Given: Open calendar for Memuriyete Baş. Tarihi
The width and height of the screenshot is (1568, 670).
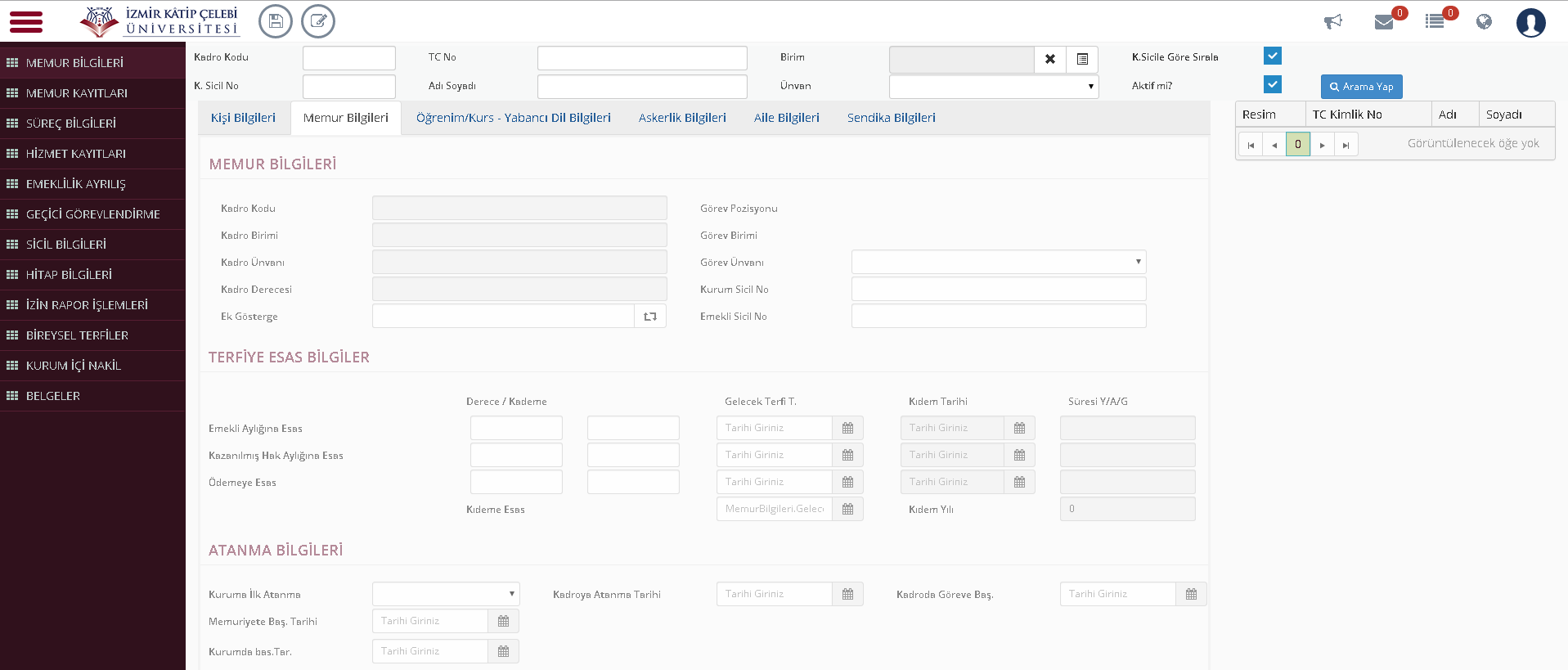Looking at the screenshot, I should [x=503, y=621].
